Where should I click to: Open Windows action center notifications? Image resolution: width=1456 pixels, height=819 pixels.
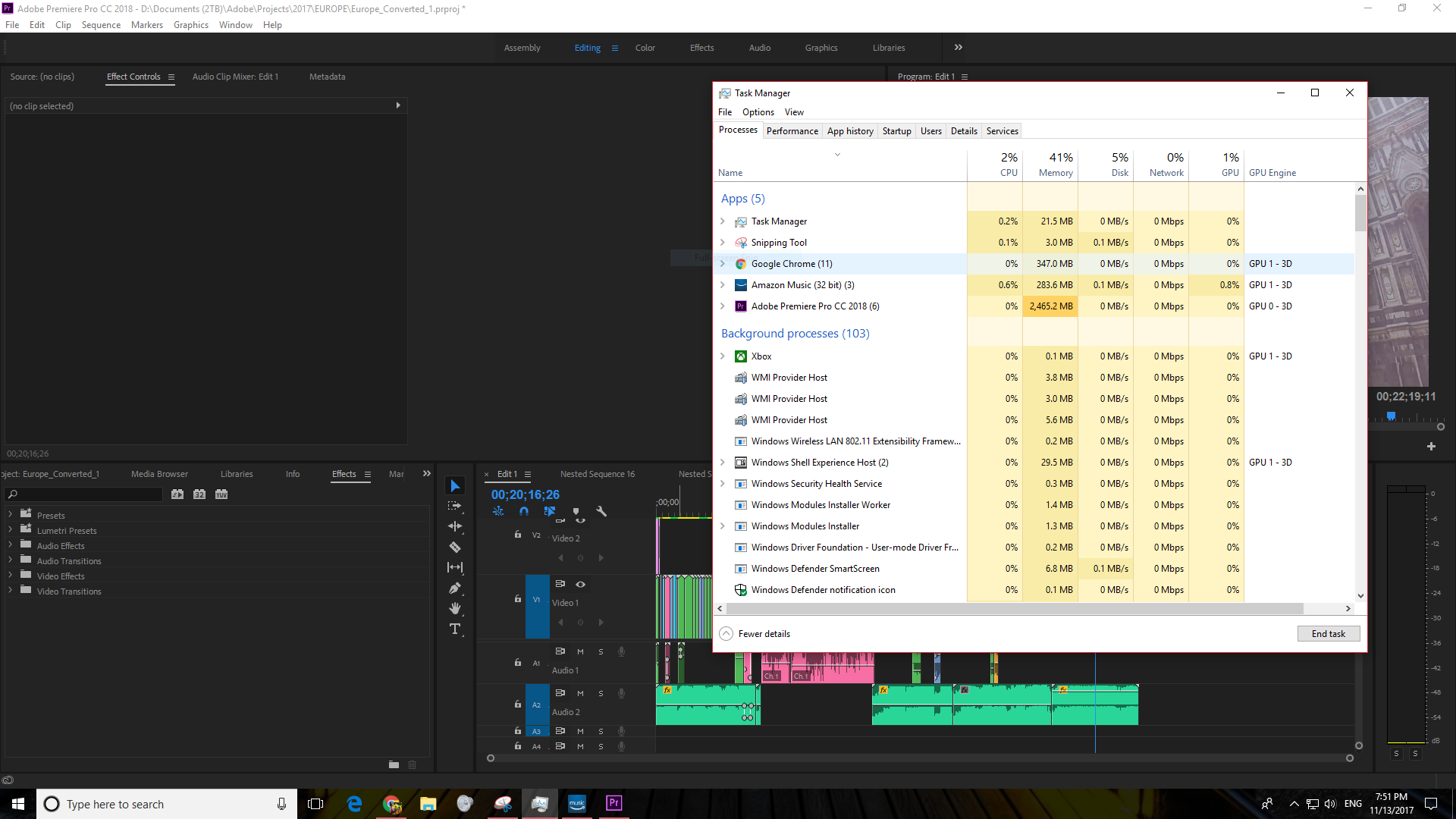tap(1431, 804)
